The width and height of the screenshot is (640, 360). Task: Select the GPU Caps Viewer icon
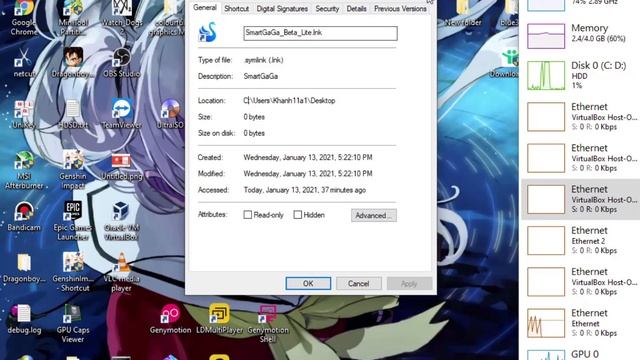click(73, 323)
